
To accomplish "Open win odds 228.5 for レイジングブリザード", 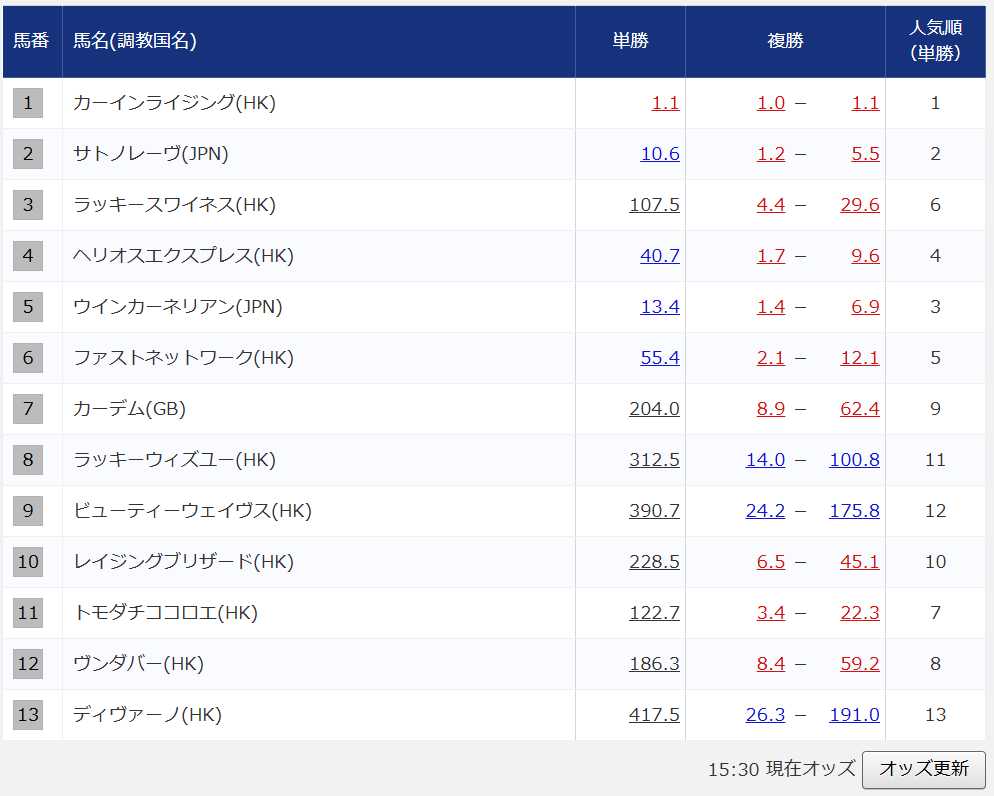I will (x=654, y=562).
